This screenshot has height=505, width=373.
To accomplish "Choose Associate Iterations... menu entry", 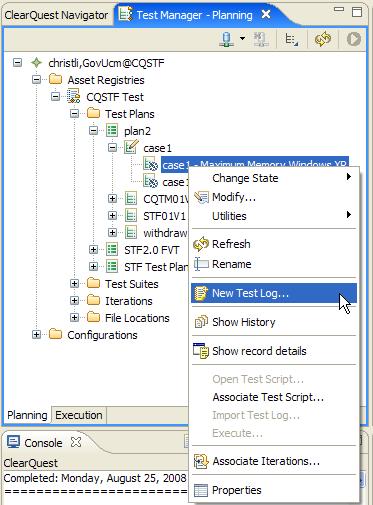I will pos(274,461).
